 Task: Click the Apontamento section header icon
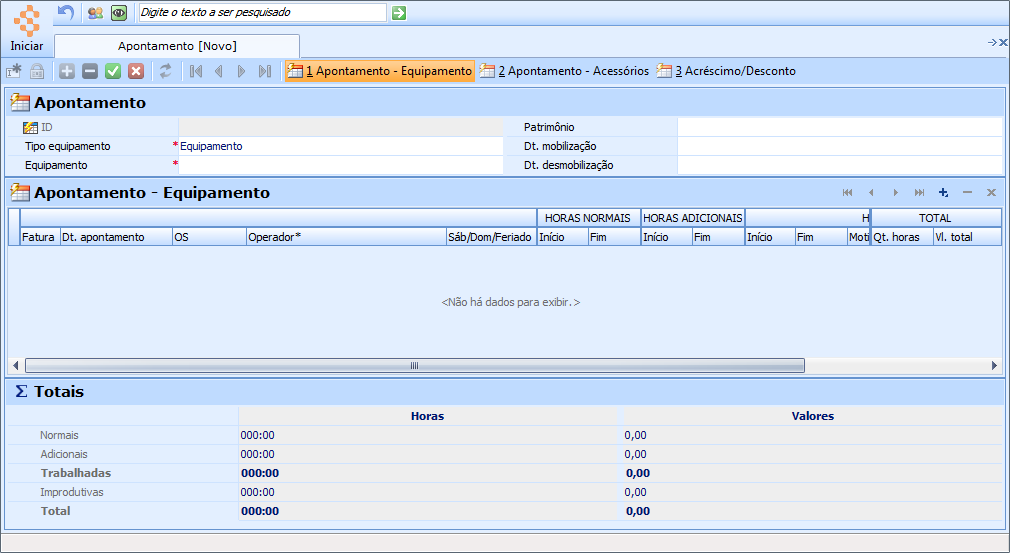point(21,103)
